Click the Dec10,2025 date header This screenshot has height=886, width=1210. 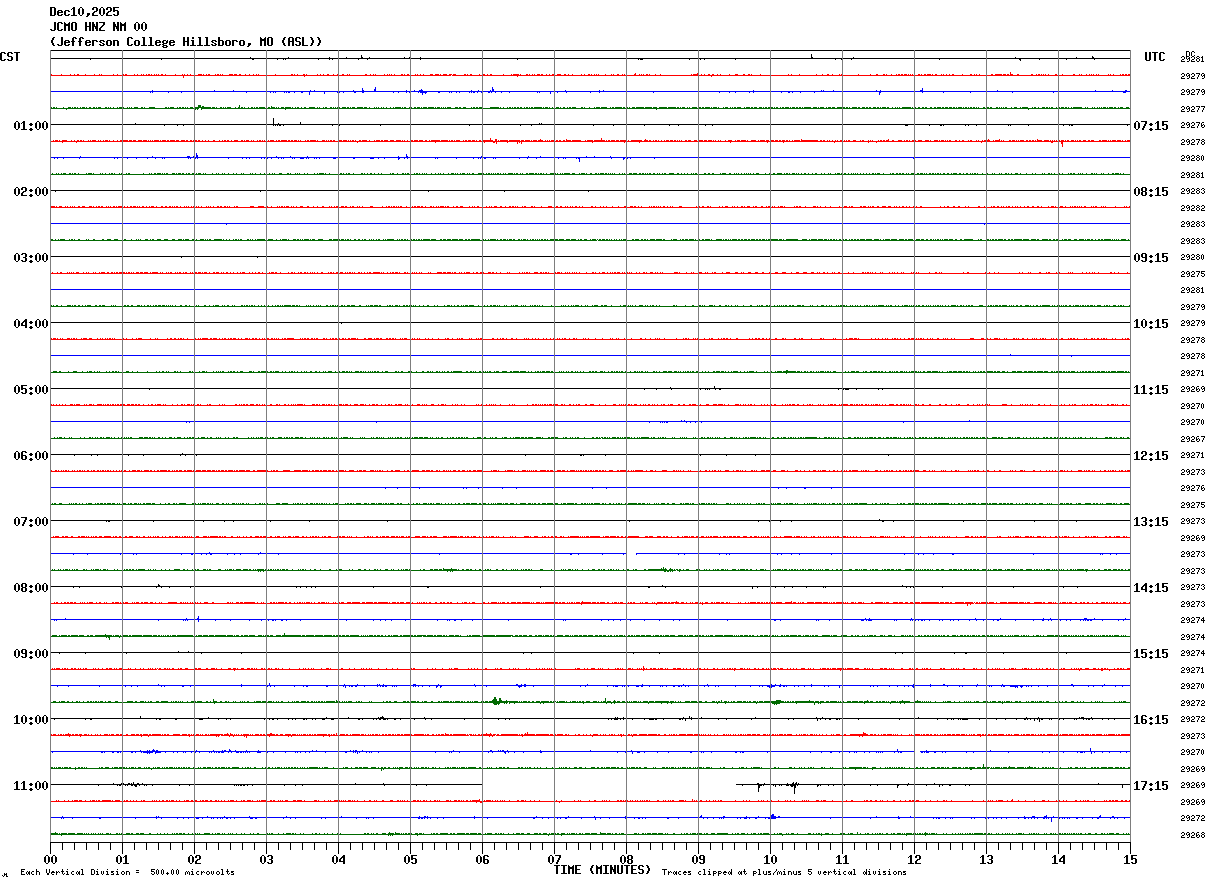[84, 12]
